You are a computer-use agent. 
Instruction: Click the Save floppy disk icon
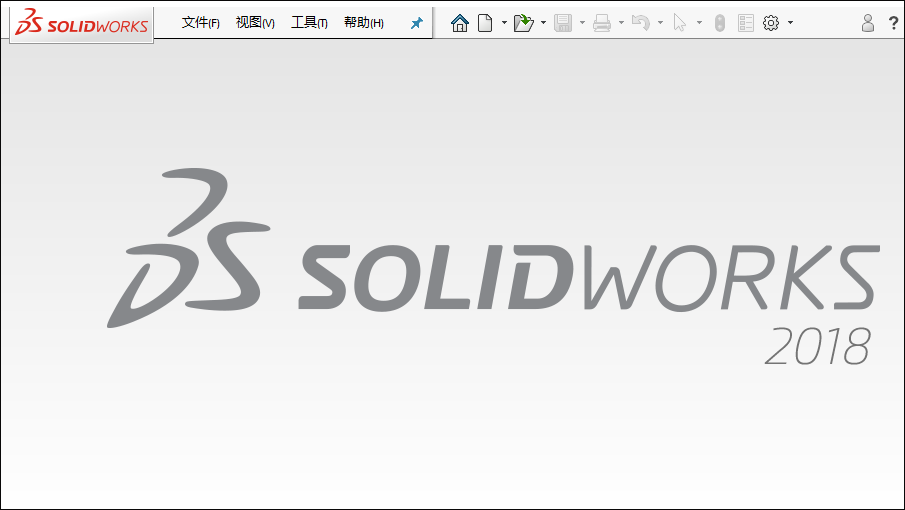(563, 23)
